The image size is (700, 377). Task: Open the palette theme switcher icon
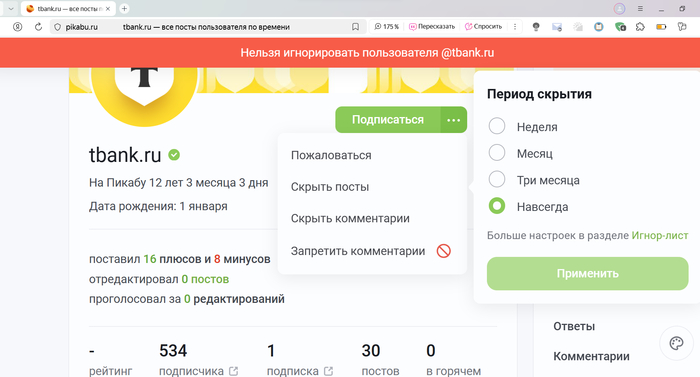coord(676,343)
